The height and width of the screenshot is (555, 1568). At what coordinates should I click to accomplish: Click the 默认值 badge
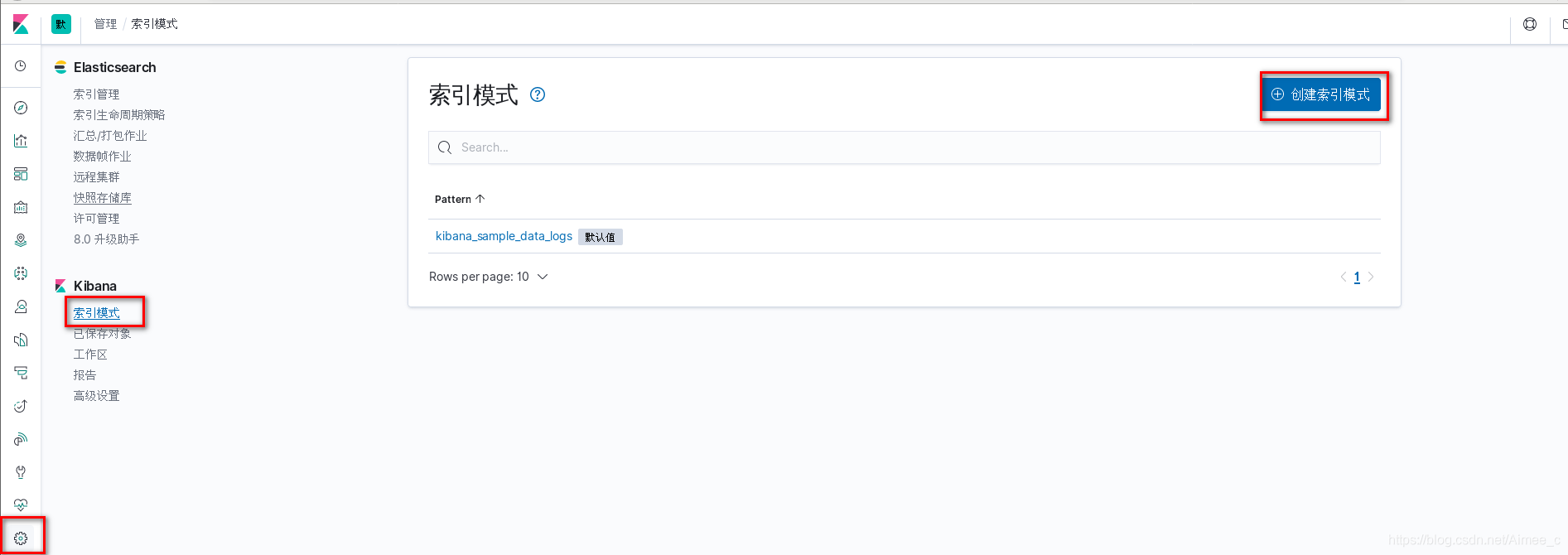(x=601, y=237)
